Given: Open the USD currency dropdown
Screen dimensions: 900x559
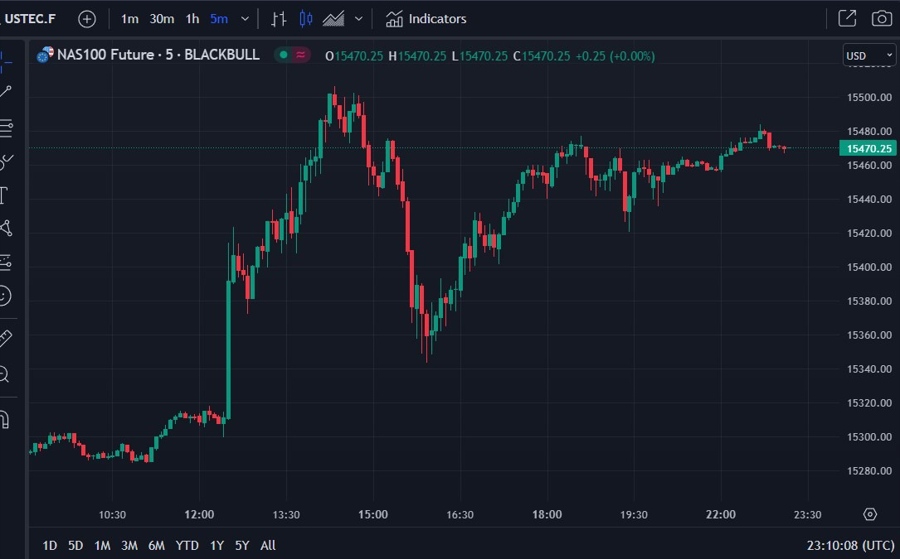Looking at the screenshot, I should tap(869, 56).
